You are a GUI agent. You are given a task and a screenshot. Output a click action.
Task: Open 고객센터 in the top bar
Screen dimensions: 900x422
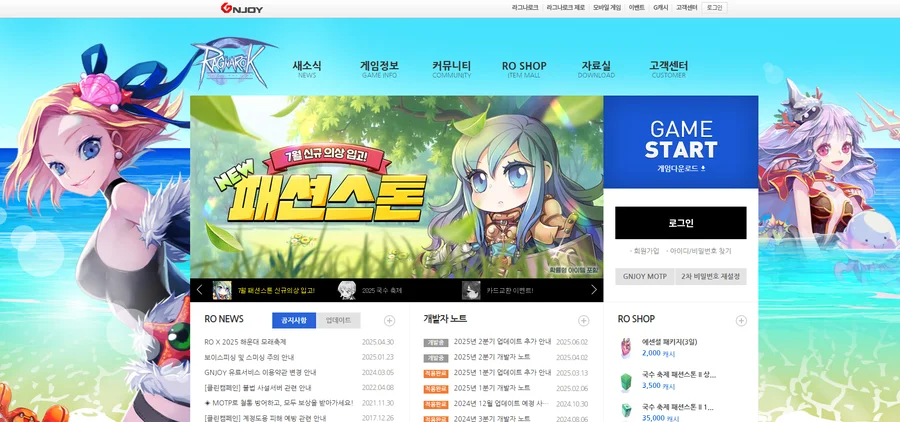(686, 8)
